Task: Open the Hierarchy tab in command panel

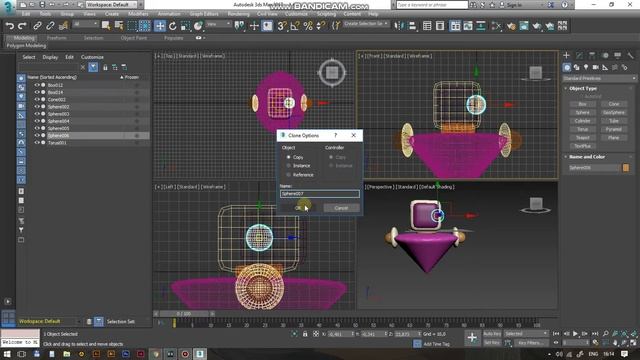Action: (592, 55)
